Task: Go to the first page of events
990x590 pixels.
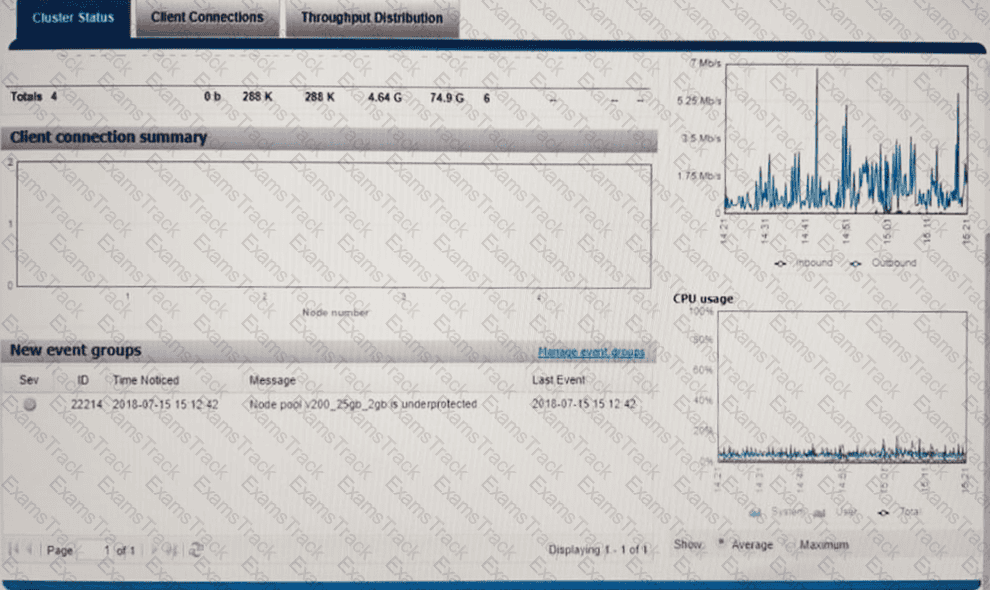Action: [x=15, y=549]
